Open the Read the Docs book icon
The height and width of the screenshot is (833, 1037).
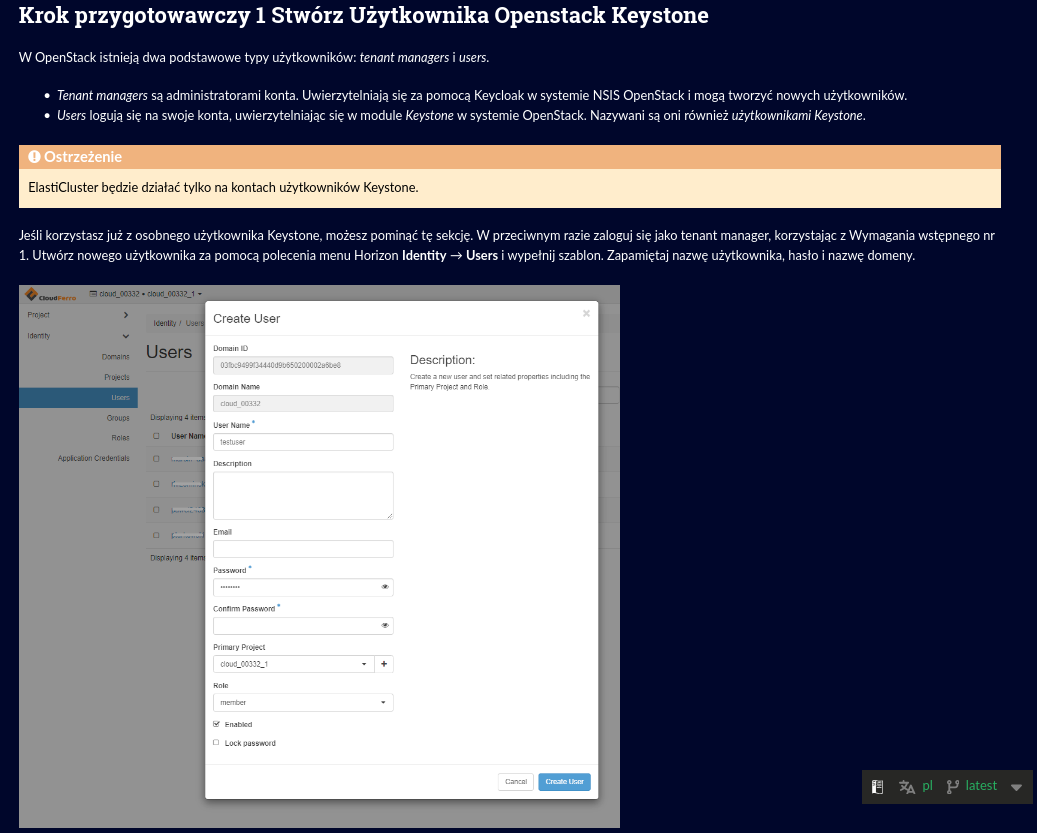click(877, 786)
